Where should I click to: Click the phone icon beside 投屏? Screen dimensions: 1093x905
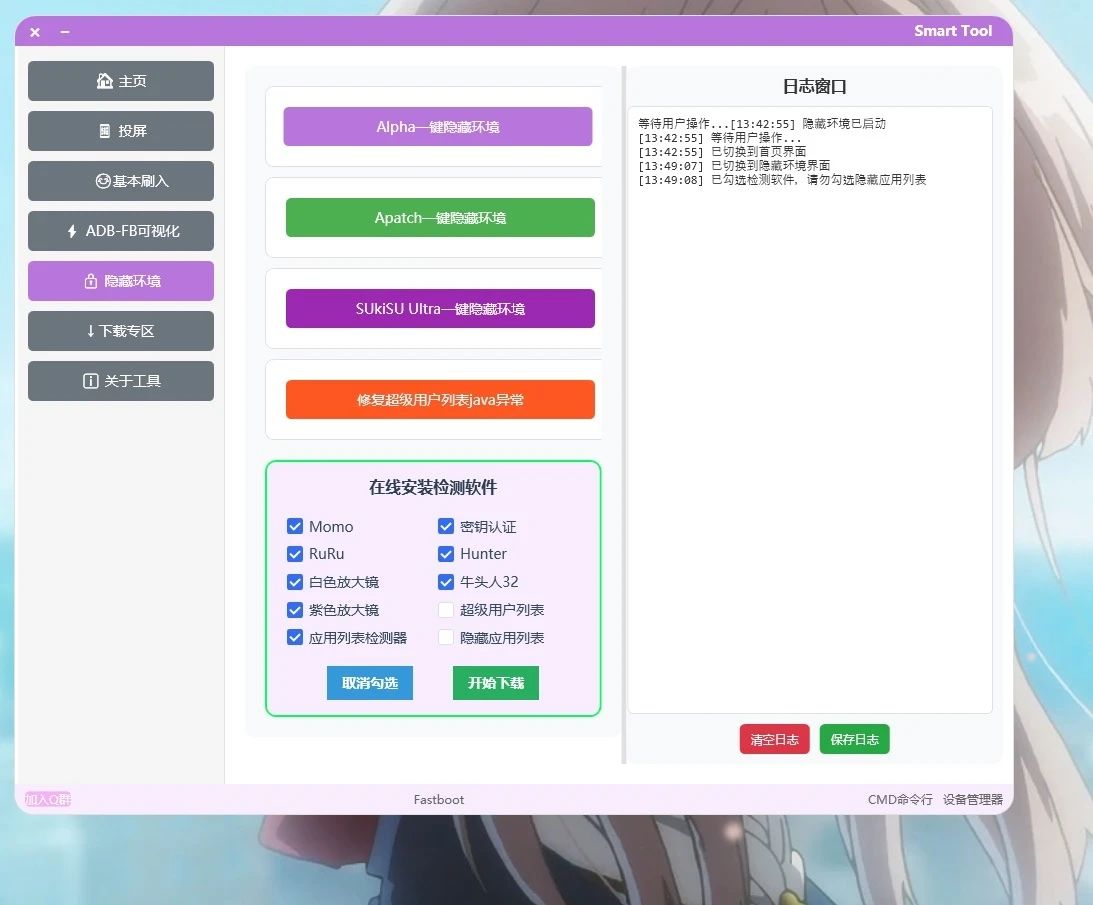click(x=105, y=131)
